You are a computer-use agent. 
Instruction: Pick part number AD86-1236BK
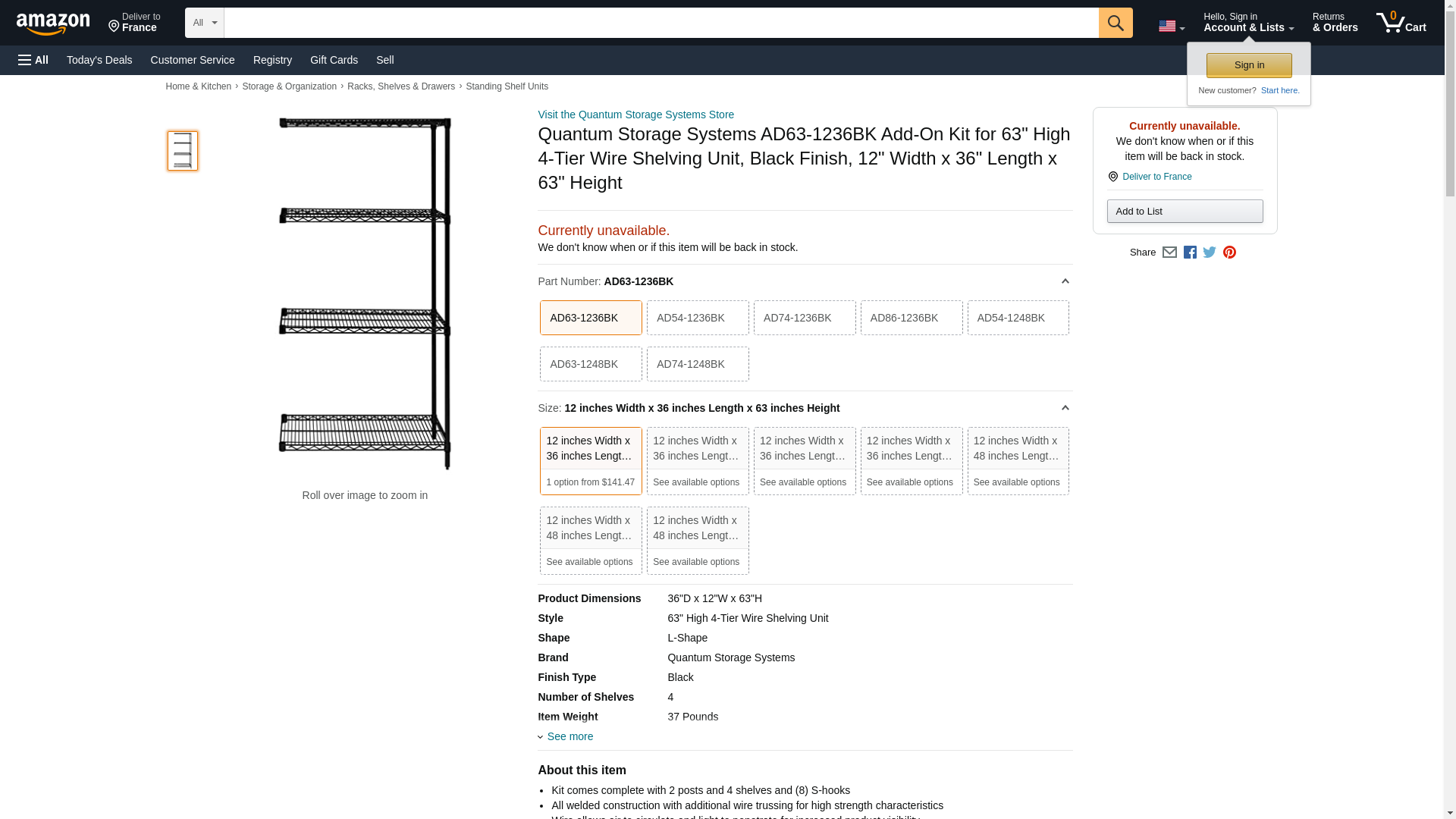pos(911,318)
